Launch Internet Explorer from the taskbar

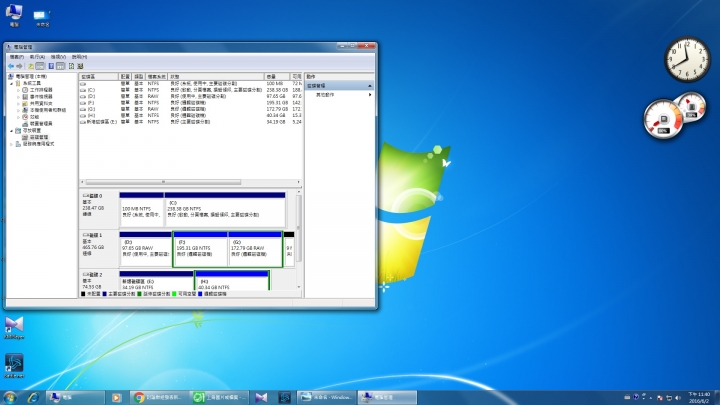point(33,398)
